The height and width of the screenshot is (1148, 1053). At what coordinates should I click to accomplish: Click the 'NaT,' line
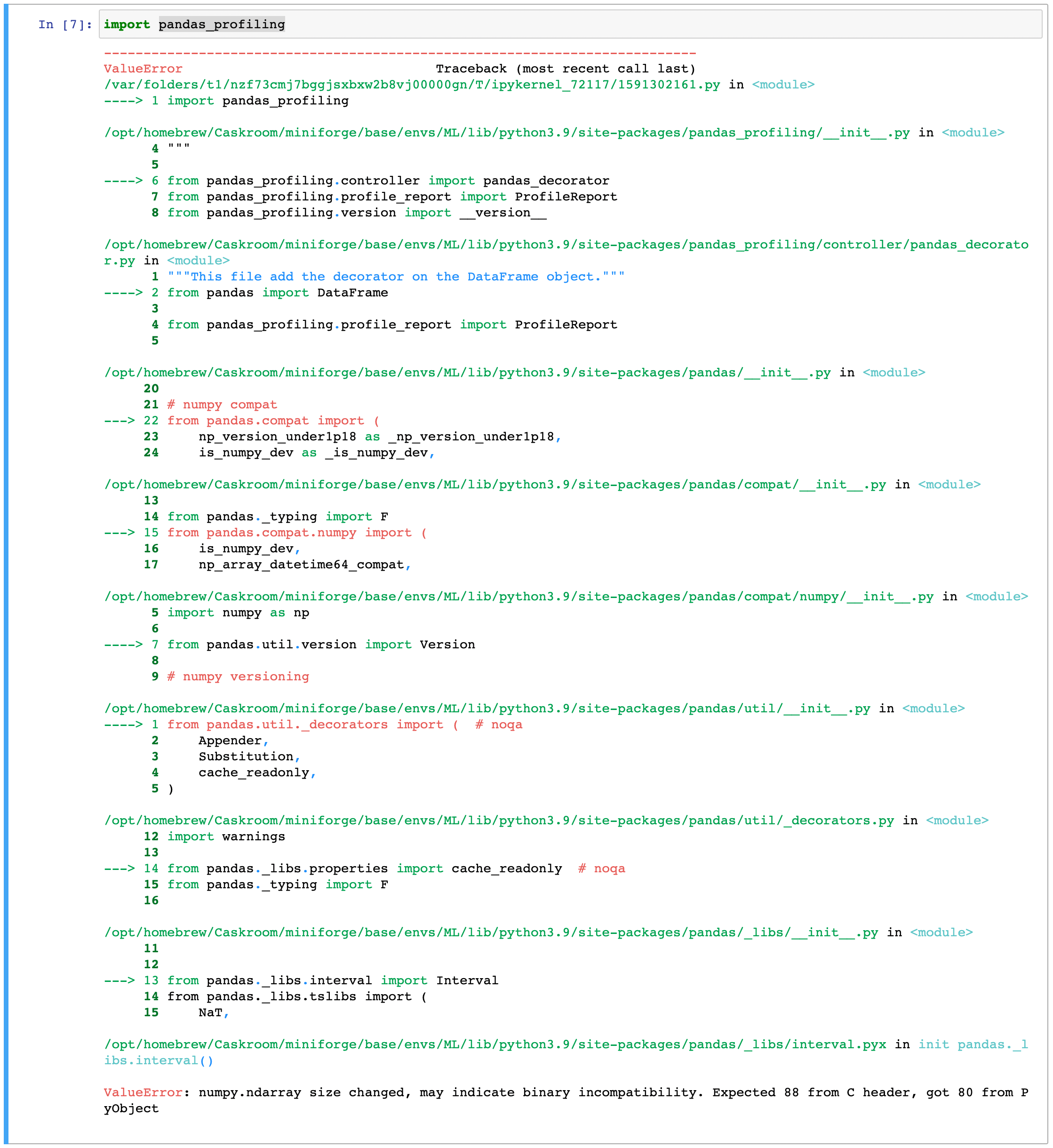coord(214,1013)
